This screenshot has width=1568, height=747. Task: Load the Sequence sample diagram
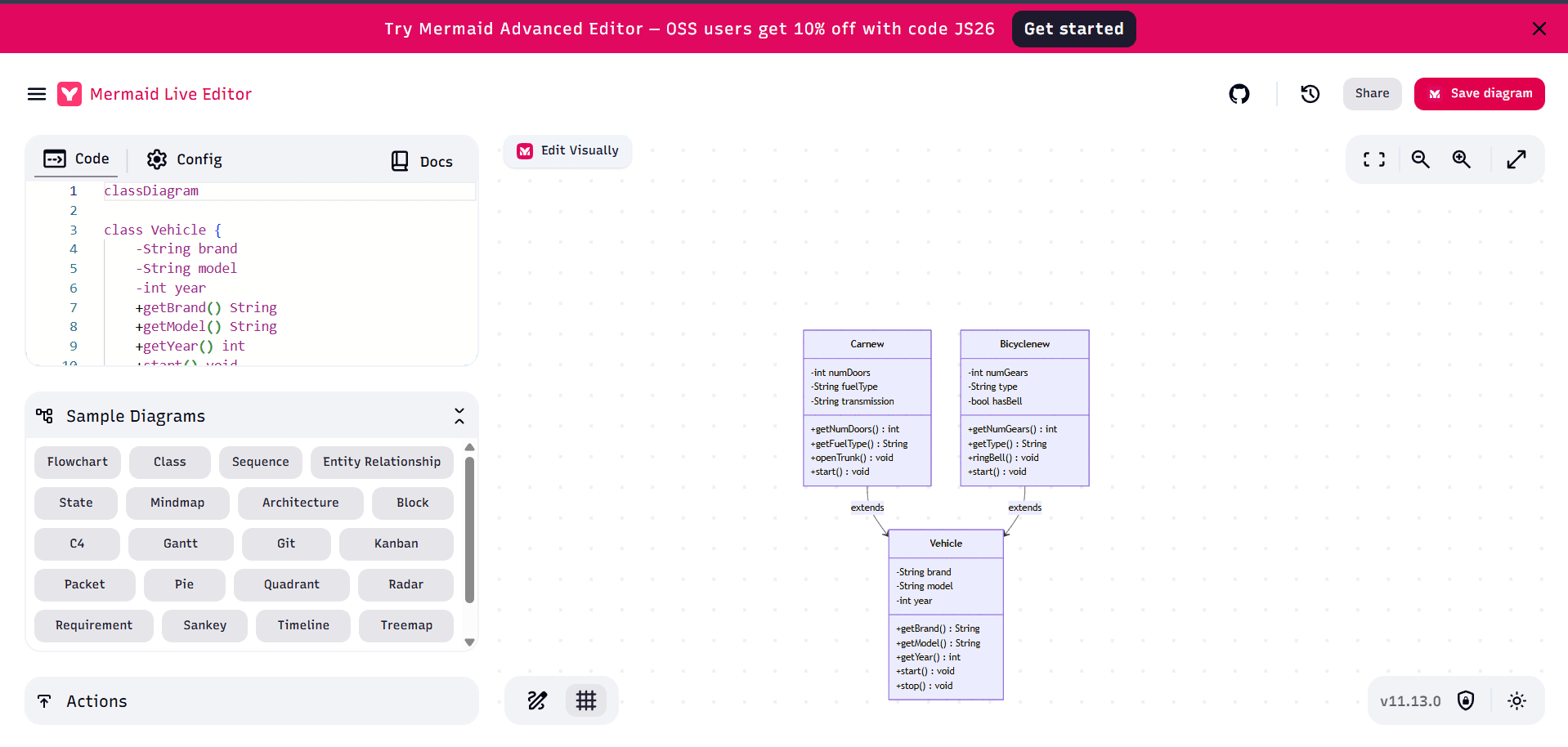pos(261,463)
